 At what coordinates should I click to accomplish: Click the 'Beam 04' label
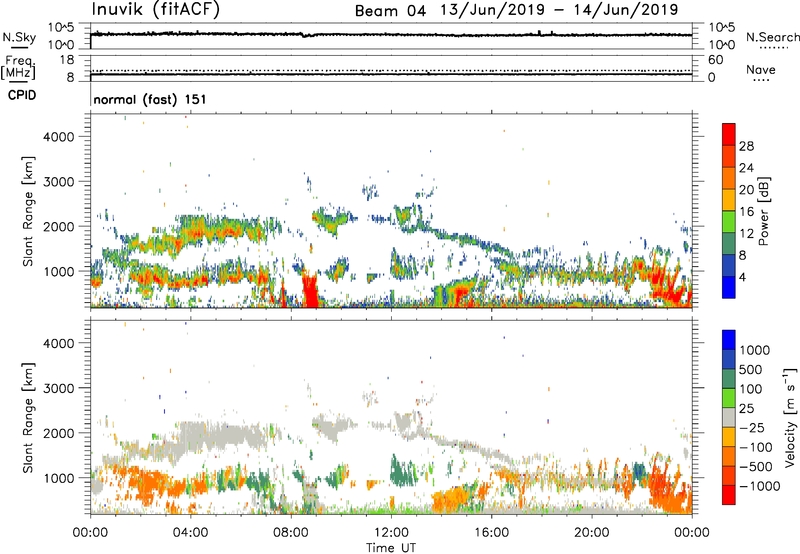(390, 11)
